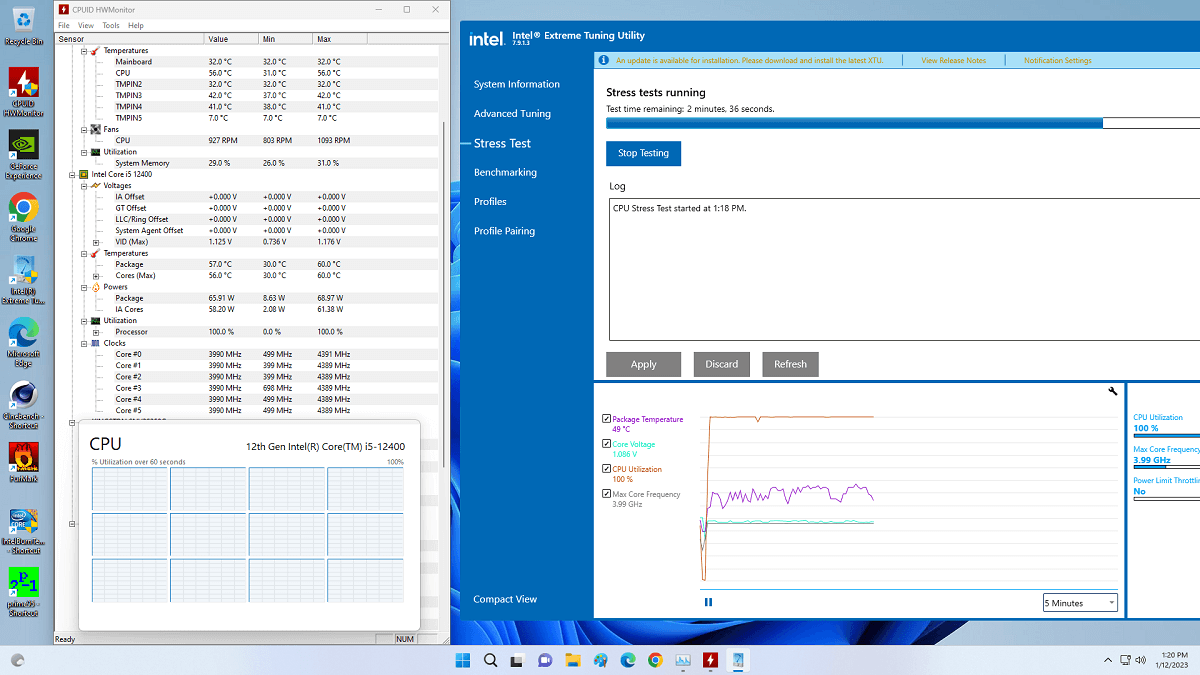This screenshot has width=1200, height=675.
Task: Expand the Cores (Max) temperatures row
Action: point(96,275)
